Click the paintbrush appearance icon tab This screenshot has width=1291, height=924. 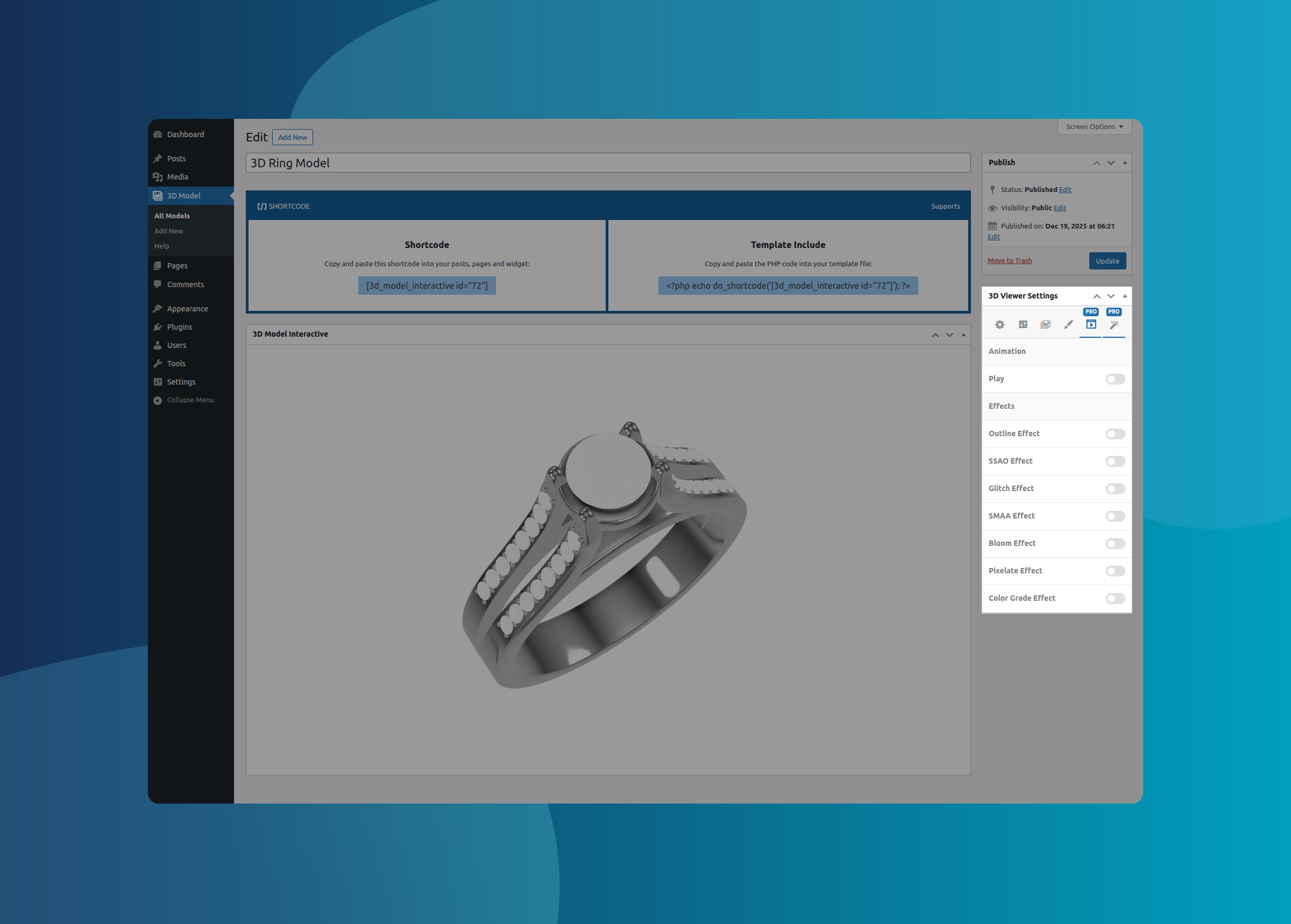click(1068, 324)
